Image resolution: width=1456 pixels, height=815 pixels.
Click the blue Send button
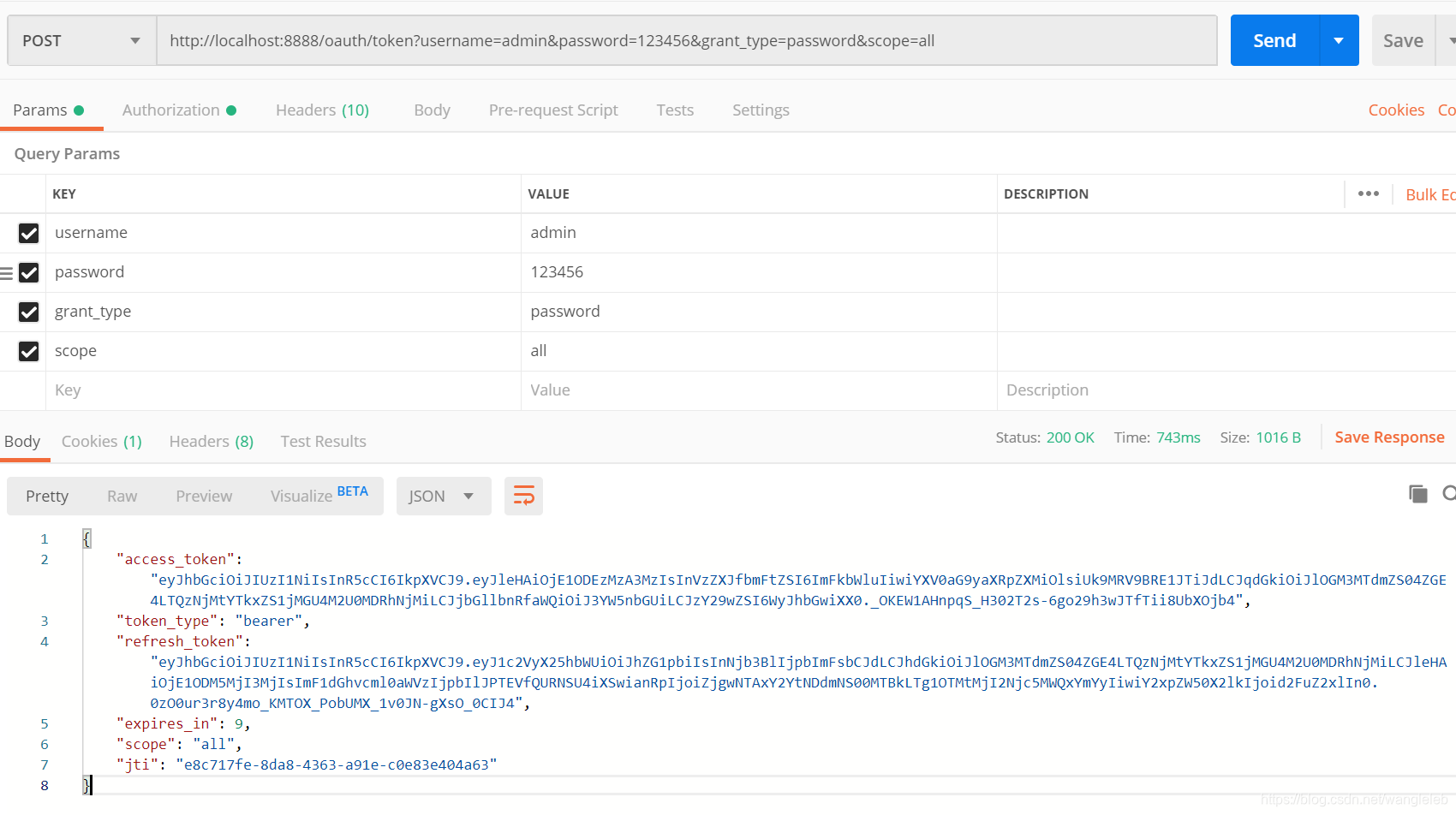click(x=1274, y=40)
